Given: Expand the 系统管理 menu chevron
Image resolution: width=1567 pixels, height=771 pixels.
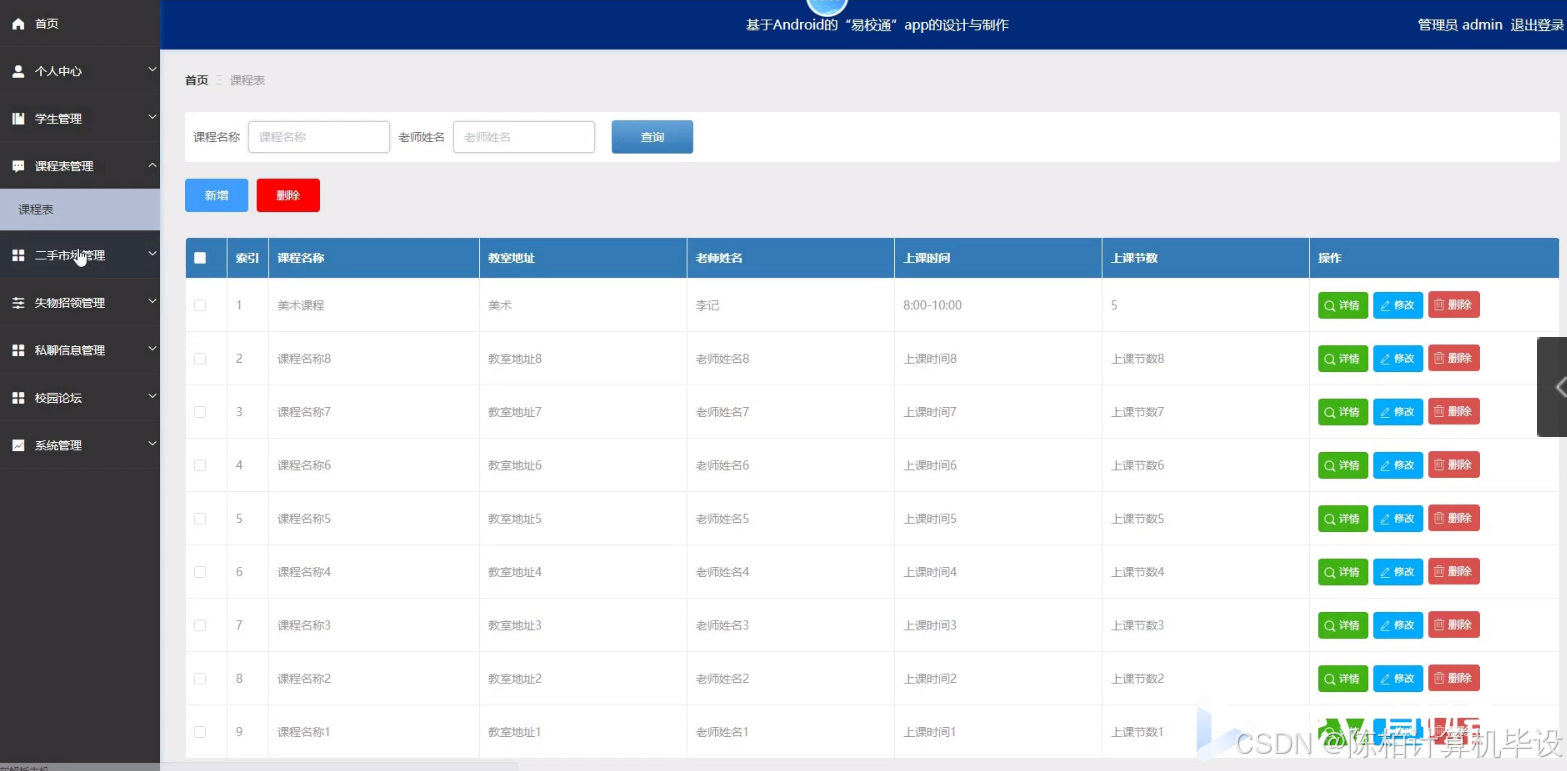Looking at the screenshot, I should (152, 443).
